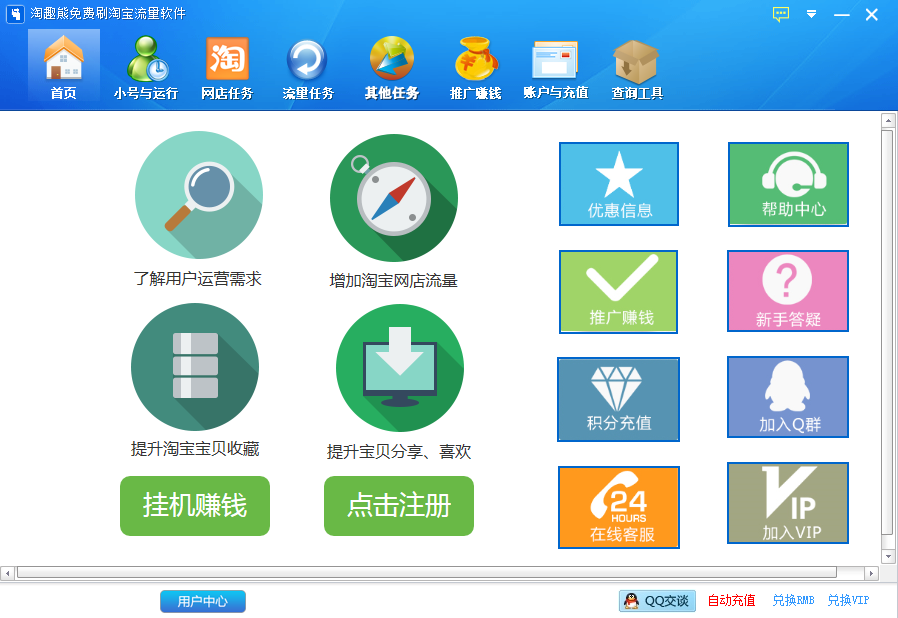Screen dimensions: 898x618
Task: Click the server 提升淘宝宝贝收藏 icon
Action: (195, 367)
